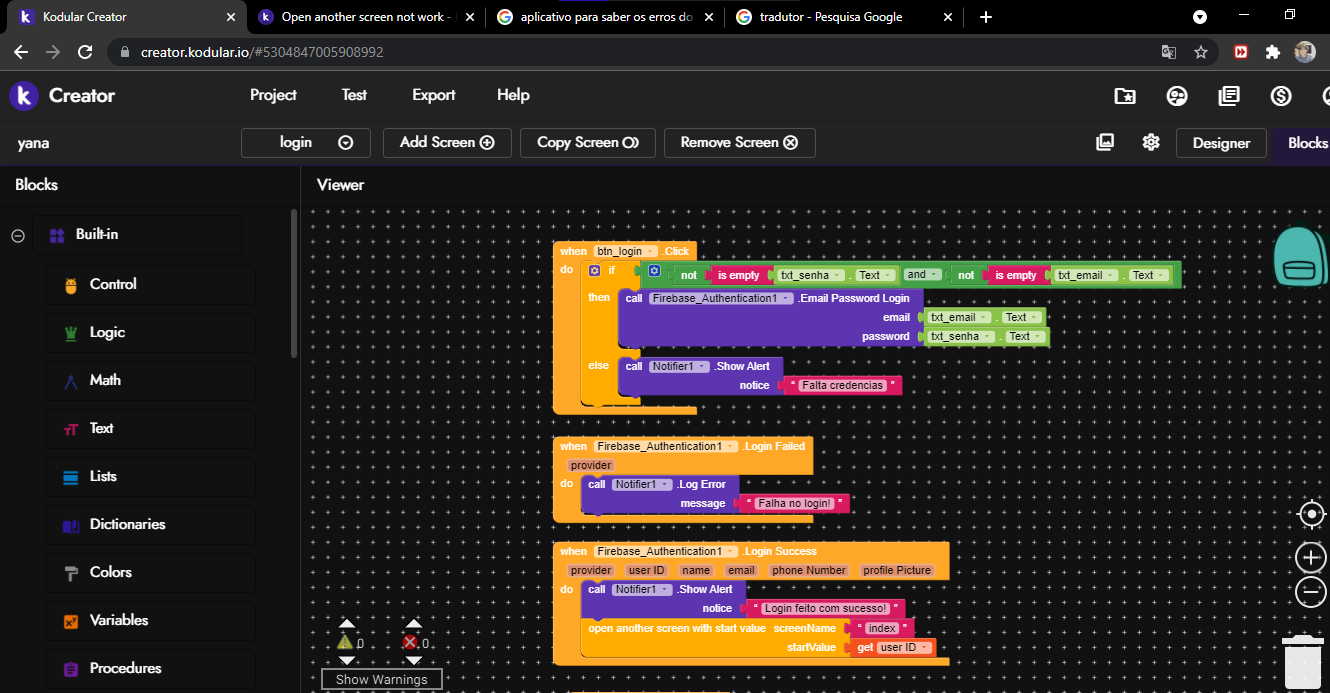Click the Add Screen button
This screenshot has height=693, width=1330.
[x=447, y=142]
